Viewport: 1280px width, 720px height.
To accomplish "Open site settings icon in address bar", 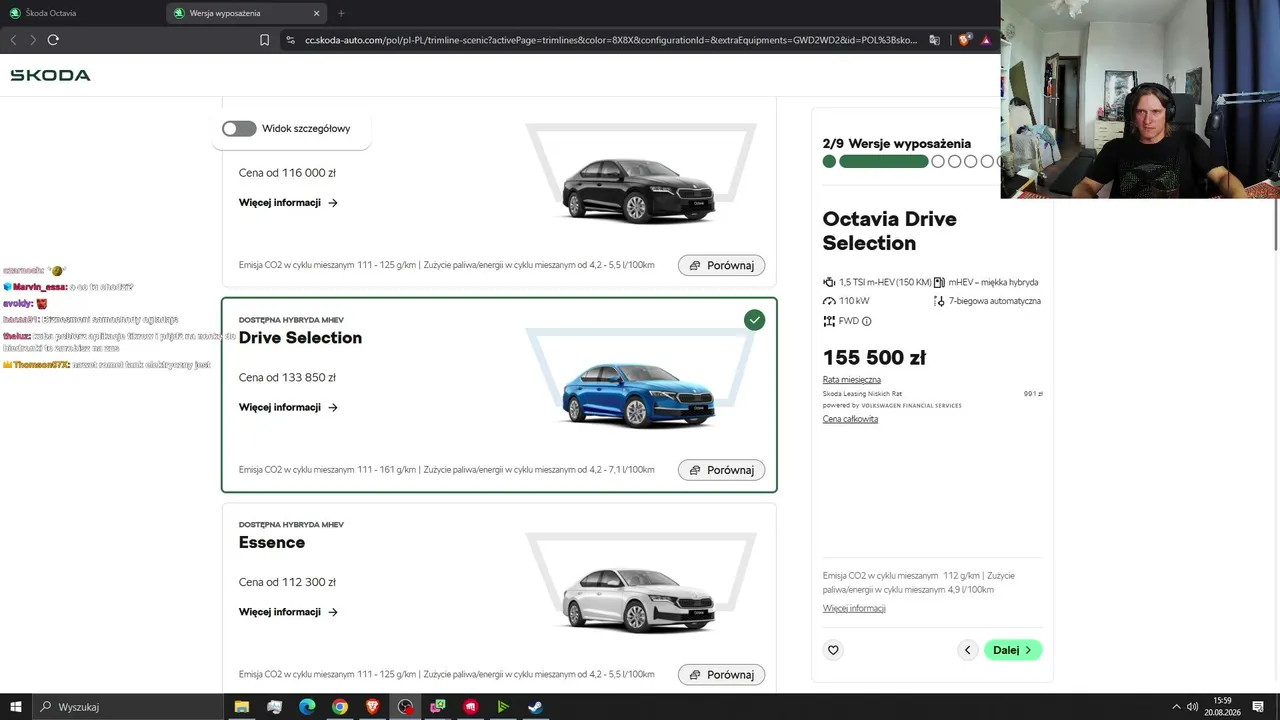I will pos(290,40).
